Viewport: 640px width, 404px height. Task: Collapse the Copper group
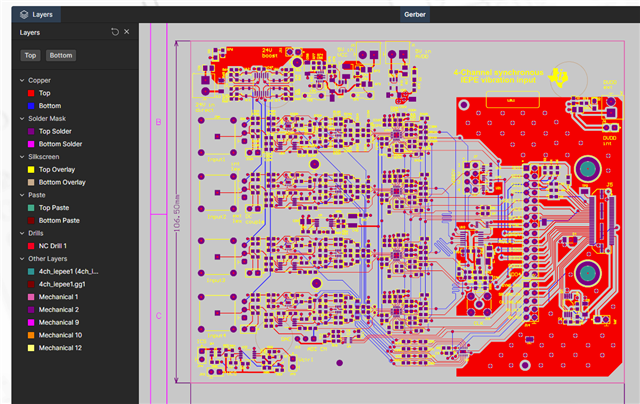tap(22, 80)
